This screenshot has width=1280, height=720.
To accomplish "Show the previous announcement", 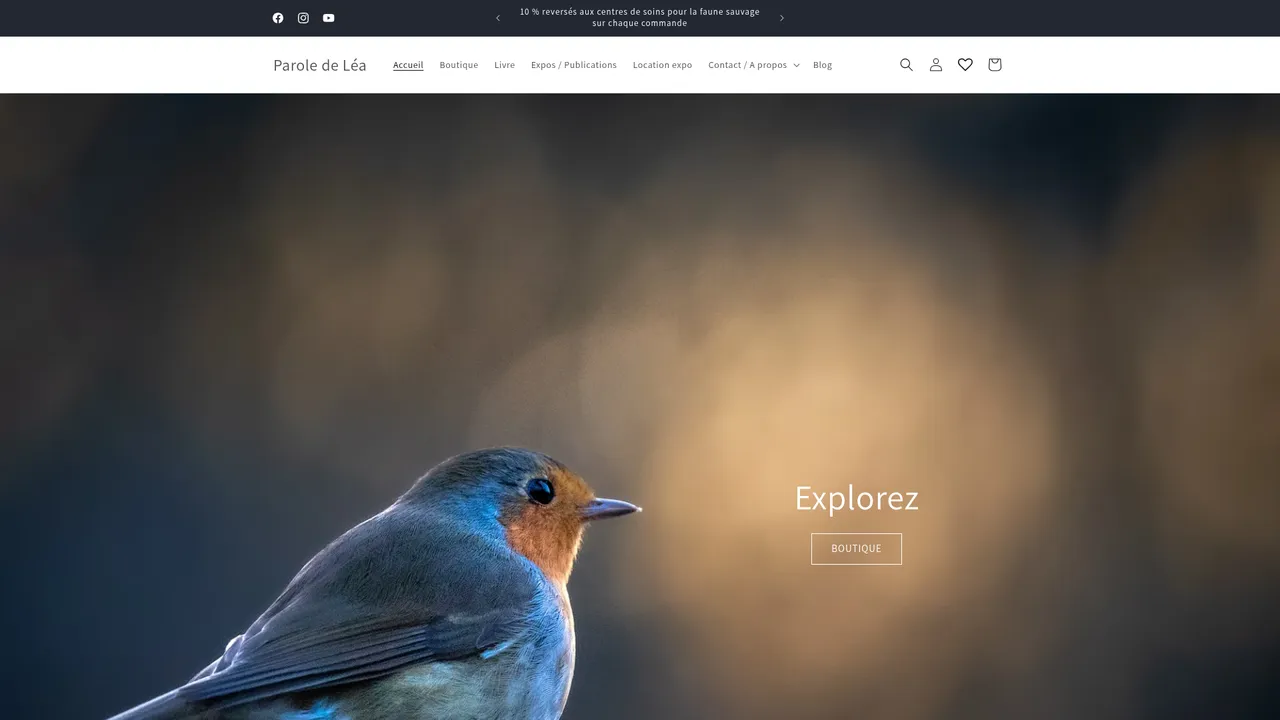I will (x=498, y=18).
